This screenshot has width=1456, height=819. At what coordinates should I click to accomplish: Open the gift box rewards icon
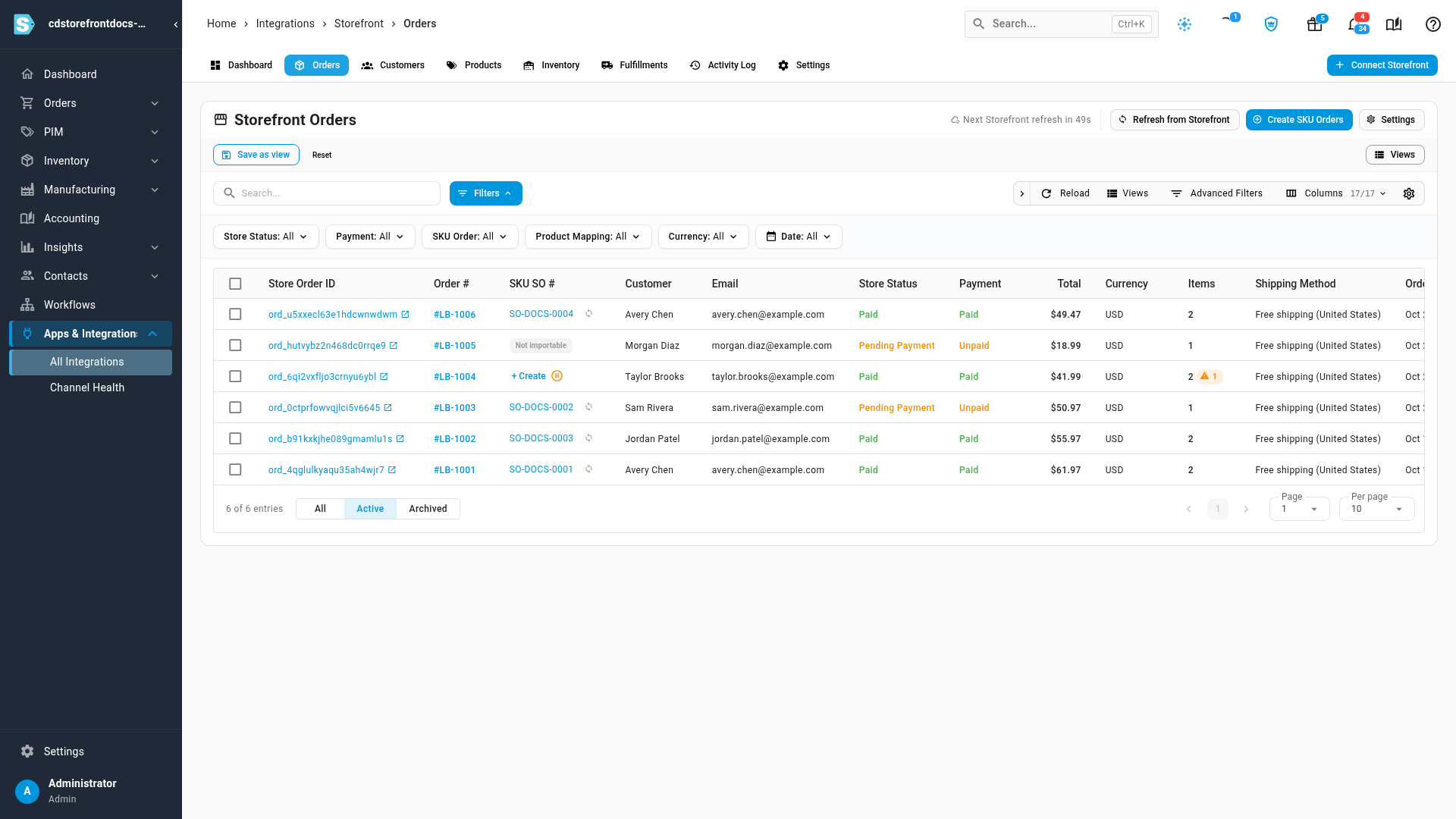[1315, 24]
